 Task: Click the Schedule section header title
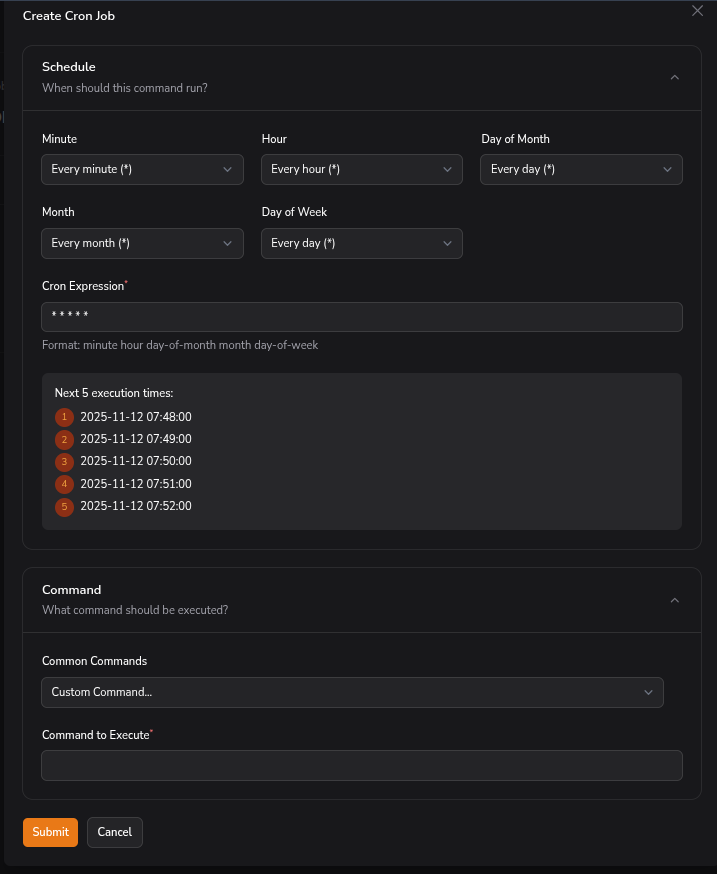point(69,67)
